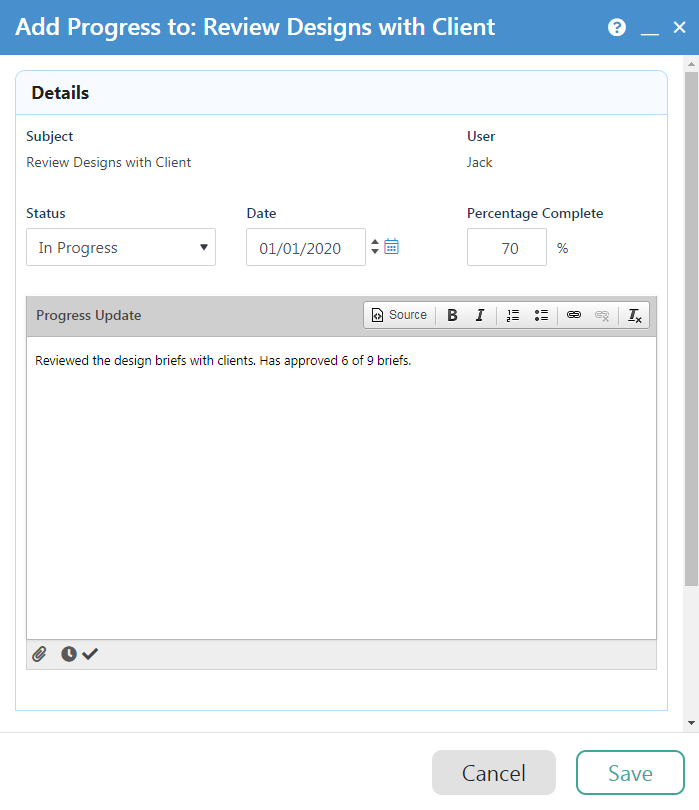Click the vertical scrollbar thumb
Screen dimensions: 699x810
[691, 329]
